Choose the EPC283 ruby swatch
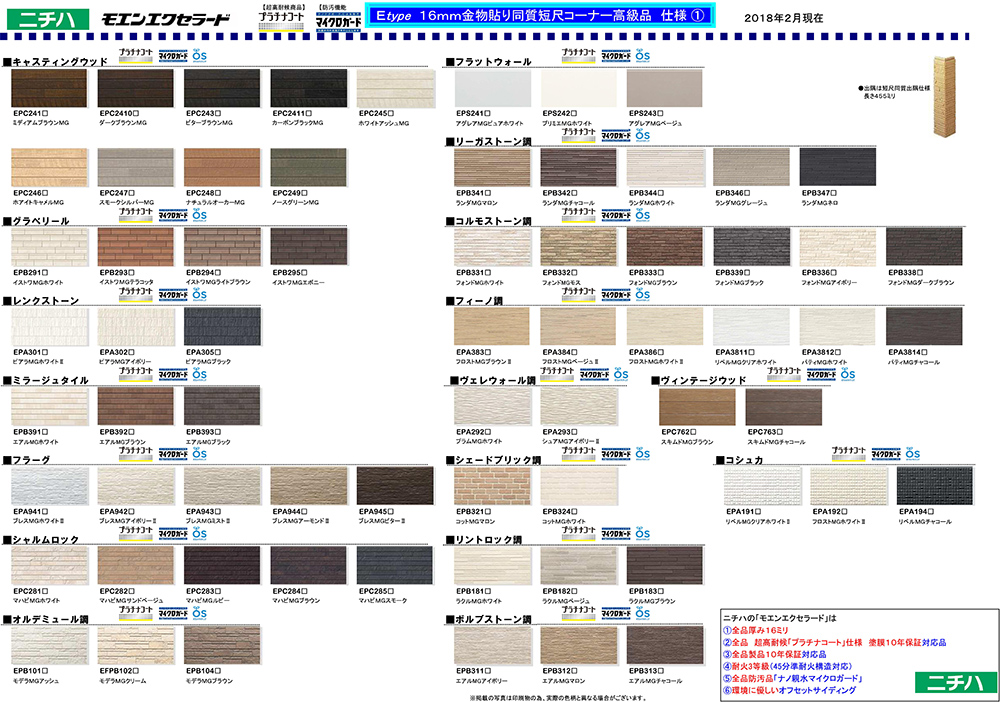This screenshot has width=1000, height=702. [x=223, y=566]
